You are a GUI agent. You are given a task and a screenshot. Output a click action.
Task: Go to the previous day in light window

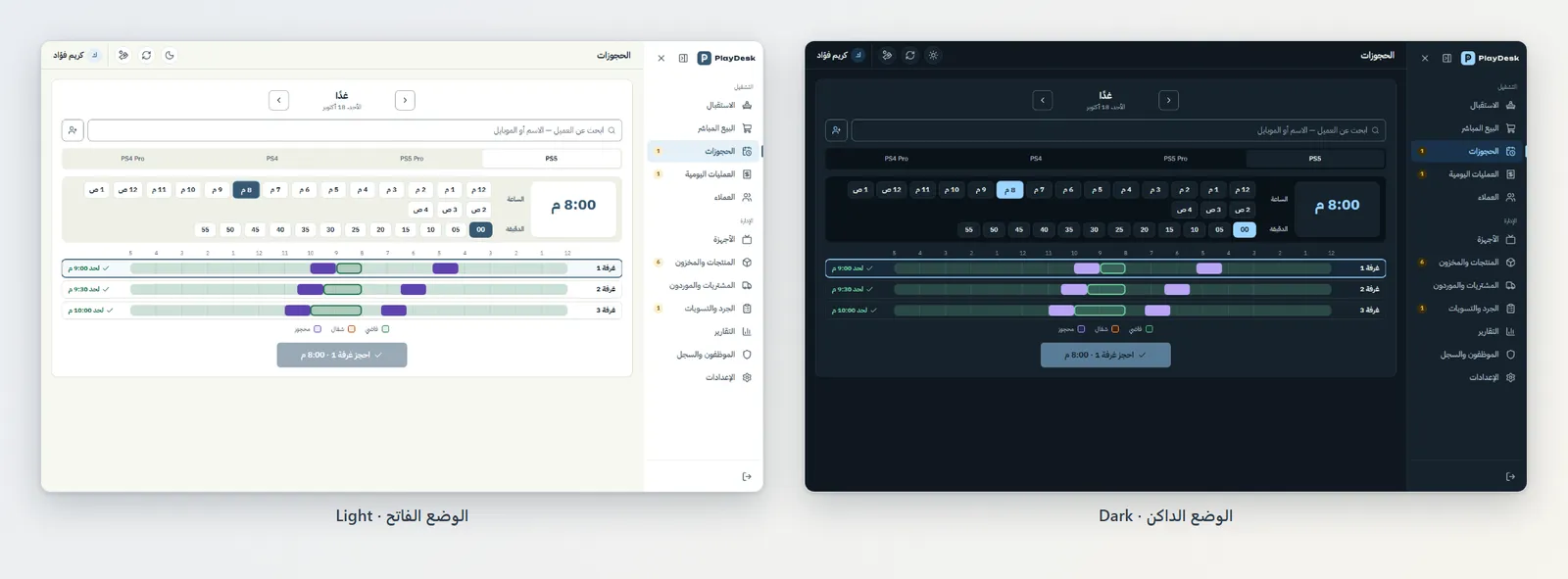(x=405, y=100)
